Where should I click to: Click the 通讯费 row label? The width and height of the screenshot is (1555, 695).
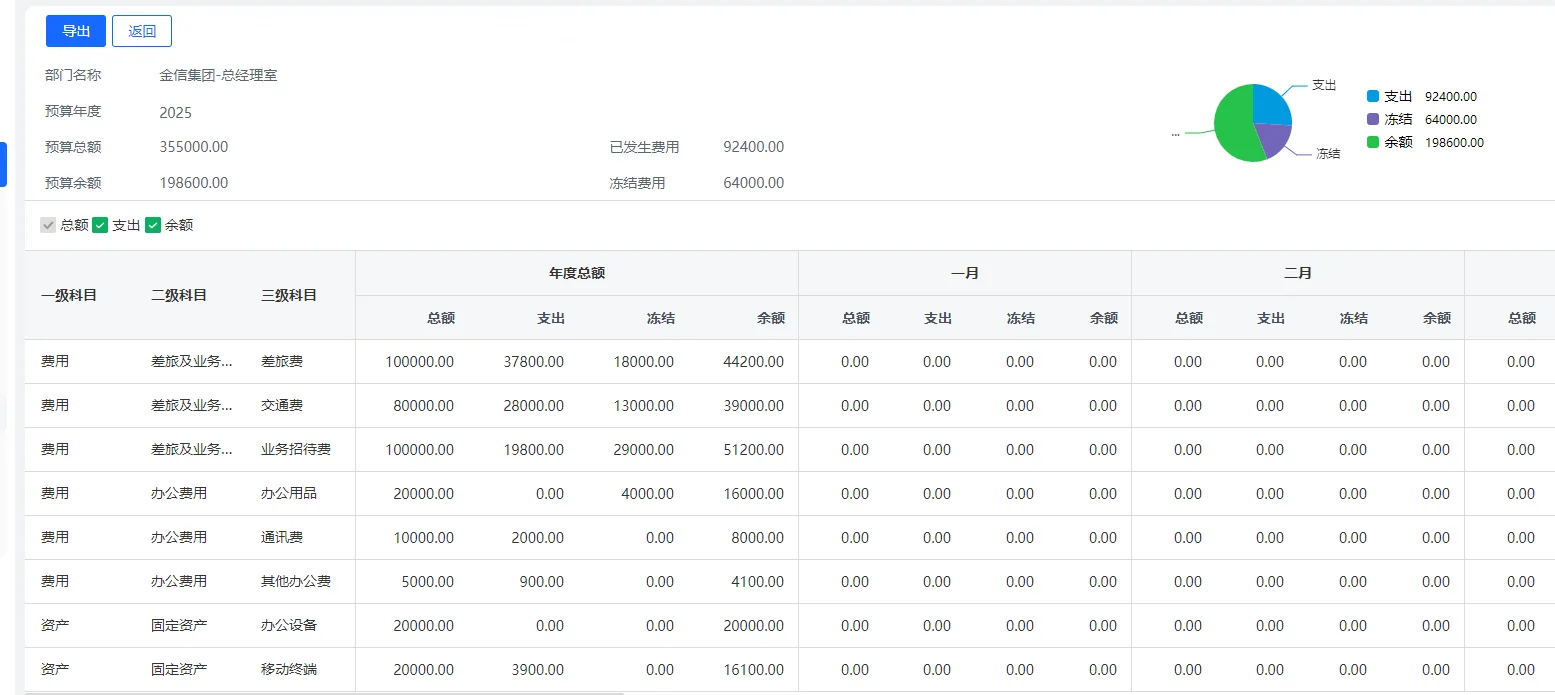tap(282, 538)
